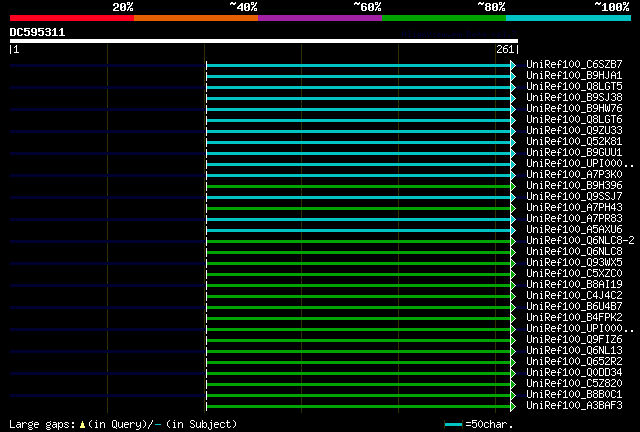Screen dimensions: 640x432
Task: Select the UniRef100_Q52K81 label
Action: click(574, 141)
